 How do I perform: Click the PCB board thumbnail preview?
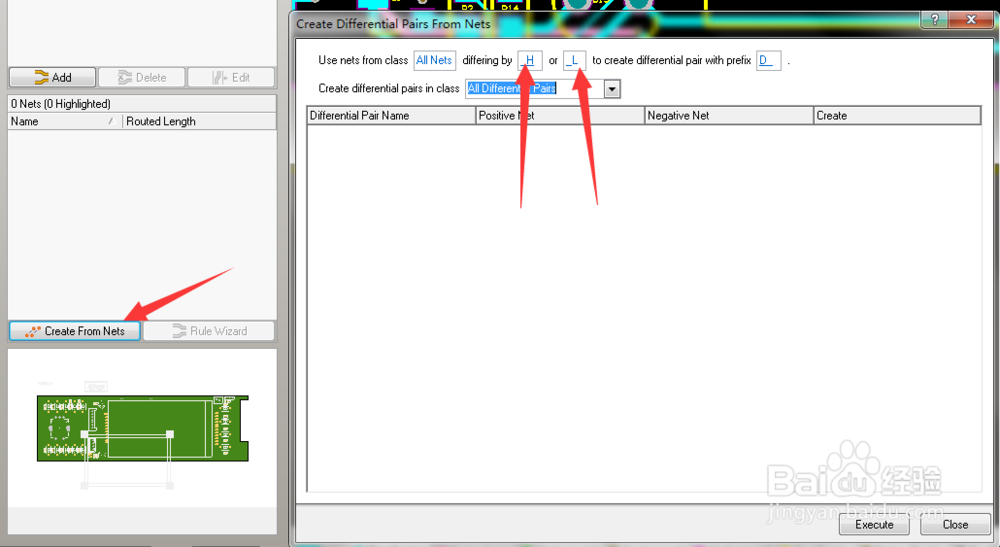[142, 428]
